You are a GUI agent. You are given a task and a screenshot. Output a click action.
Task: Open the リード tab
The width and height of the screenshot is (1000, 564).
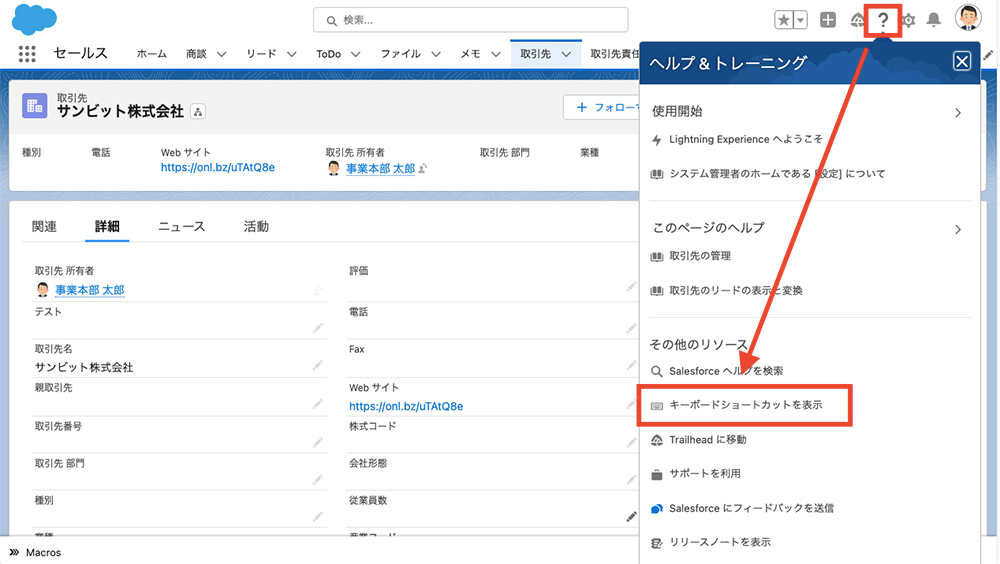[261, 54]
